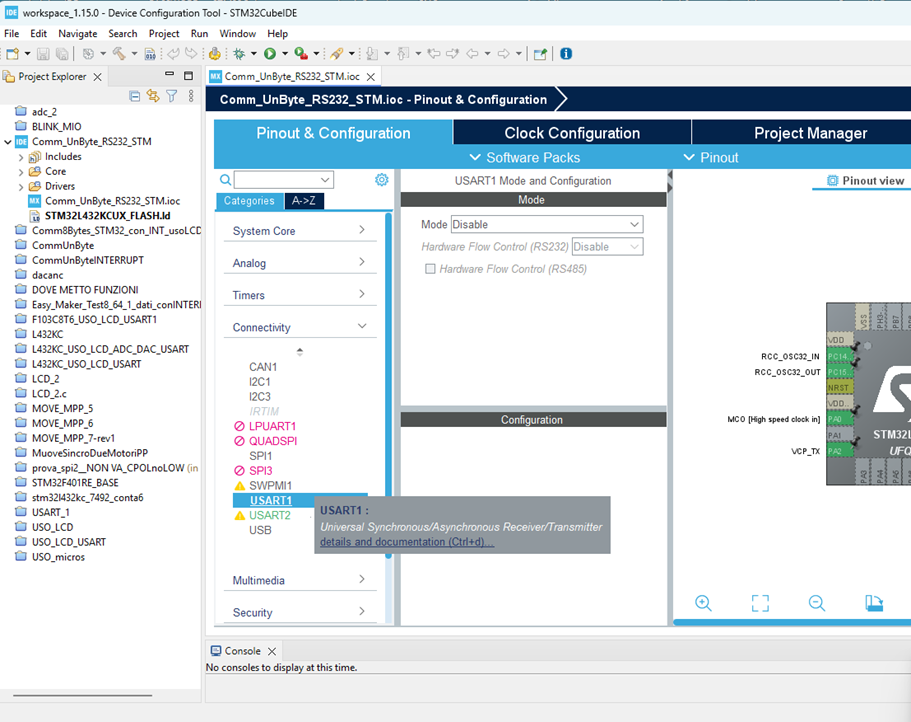Open details and documentation link for USART1
The image size is (911, 722).
pos(407,542)
